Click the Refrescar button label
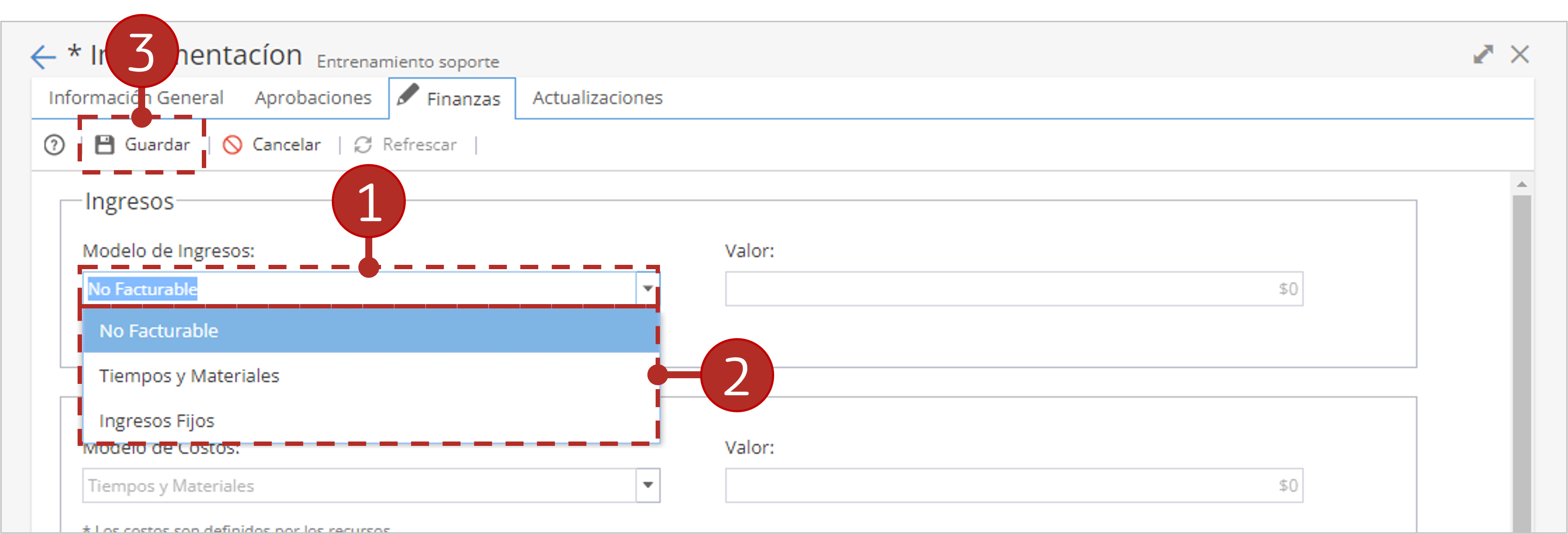Viewport: 1568px width, 534px height. tap(419, 145)
